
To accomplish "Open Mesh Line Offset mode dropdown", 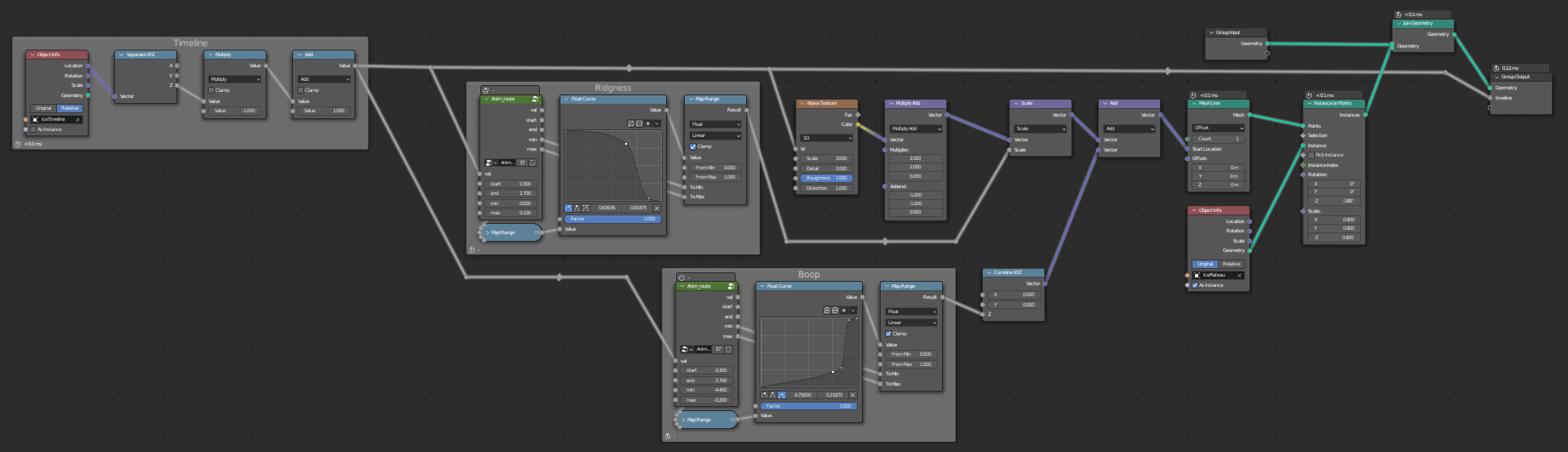I will tap(1218, 128).
